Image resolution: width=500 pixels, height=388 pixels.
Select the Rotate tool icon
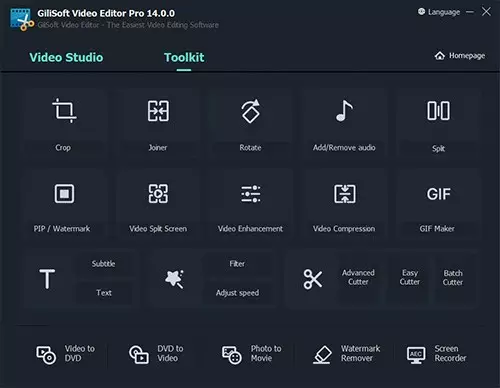pos(251,111)
